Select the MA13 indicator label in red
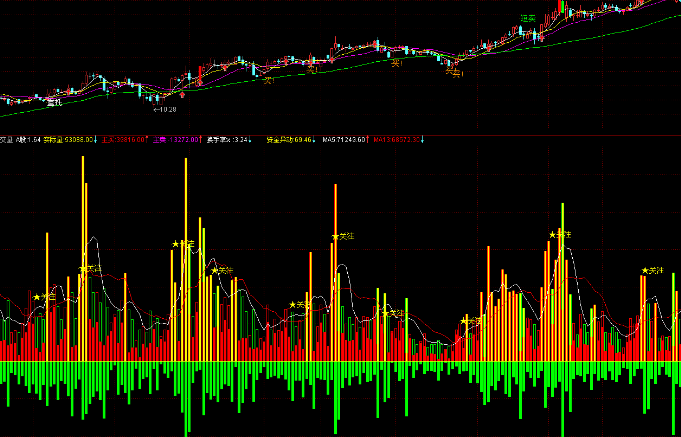The width and height of the screenshot is (681, 437). pos(398,140)
